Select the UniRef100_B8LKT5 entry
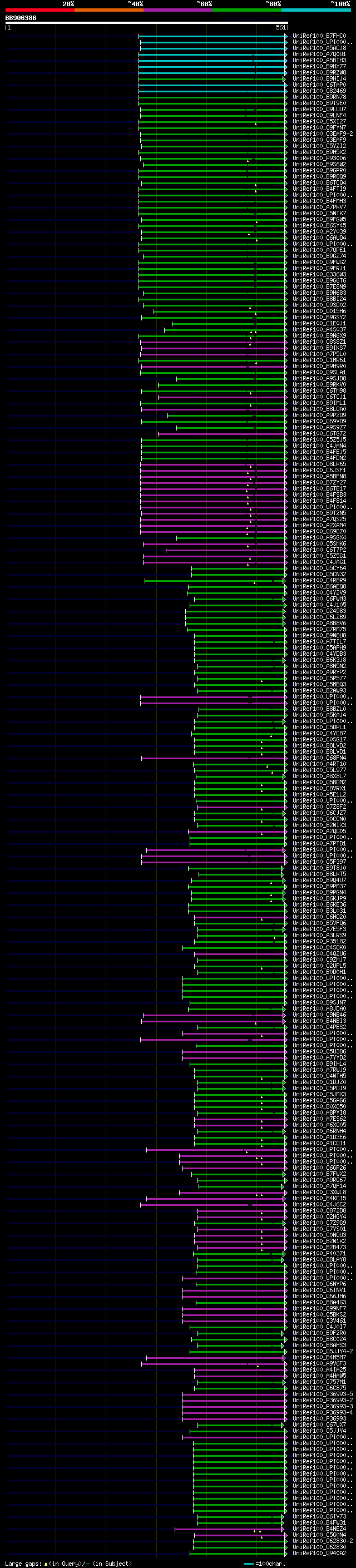This screenshot has width=356, height=1568. [x=319, y=874]
